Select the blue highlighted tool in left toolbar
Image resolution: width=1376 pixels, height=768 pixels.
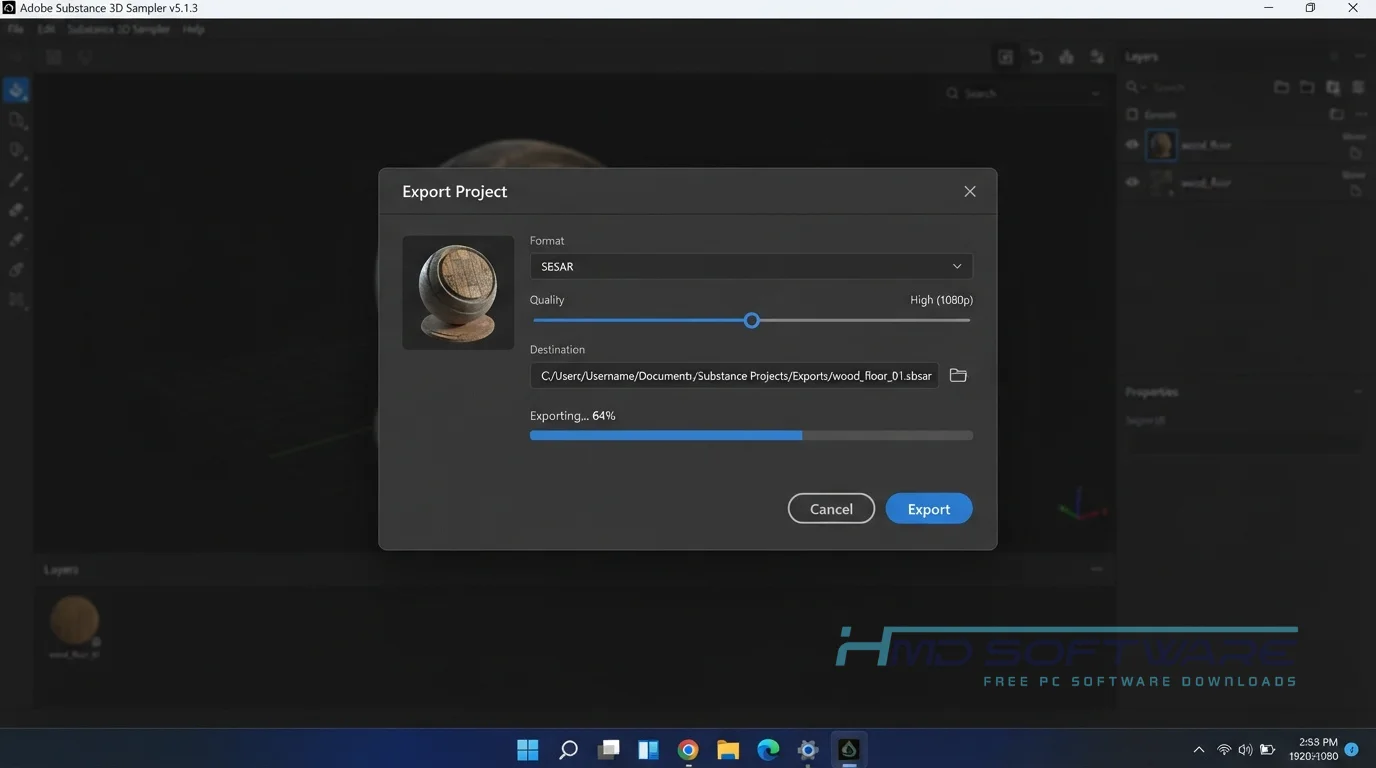click(16, 90)
